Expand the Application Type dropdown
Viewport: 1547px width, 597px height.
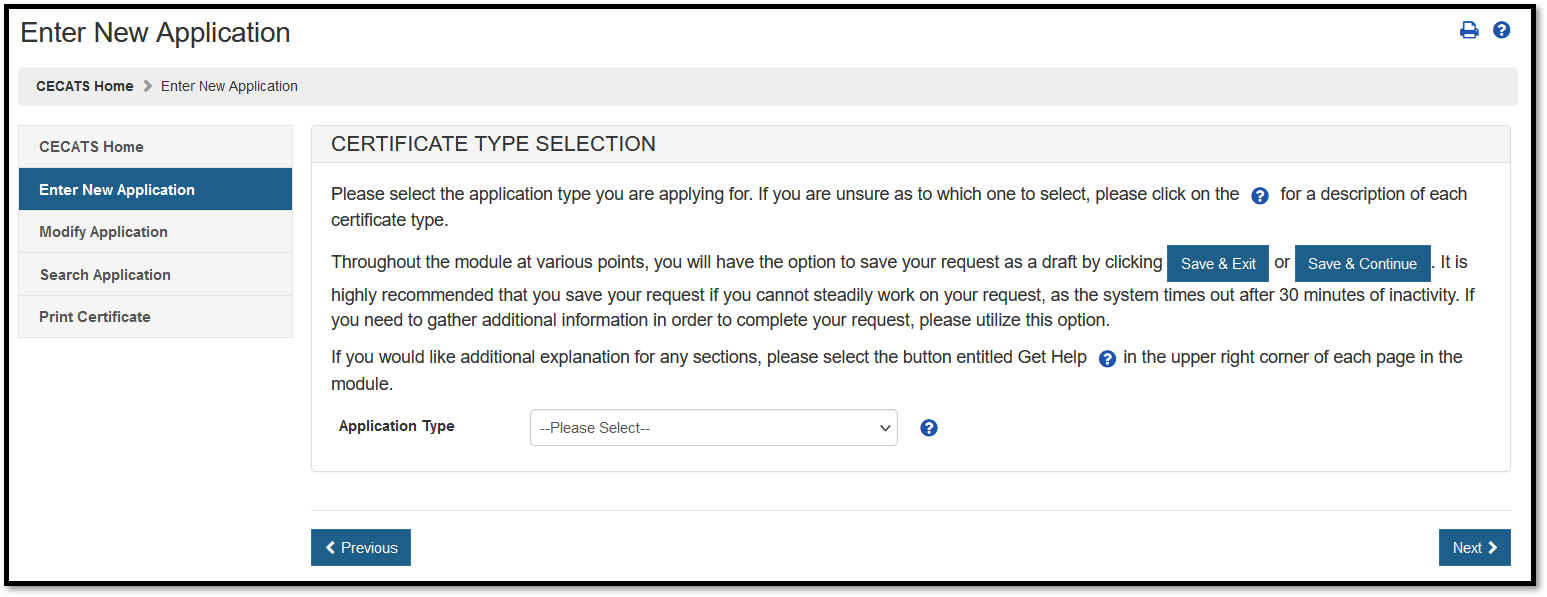[713, 428]
